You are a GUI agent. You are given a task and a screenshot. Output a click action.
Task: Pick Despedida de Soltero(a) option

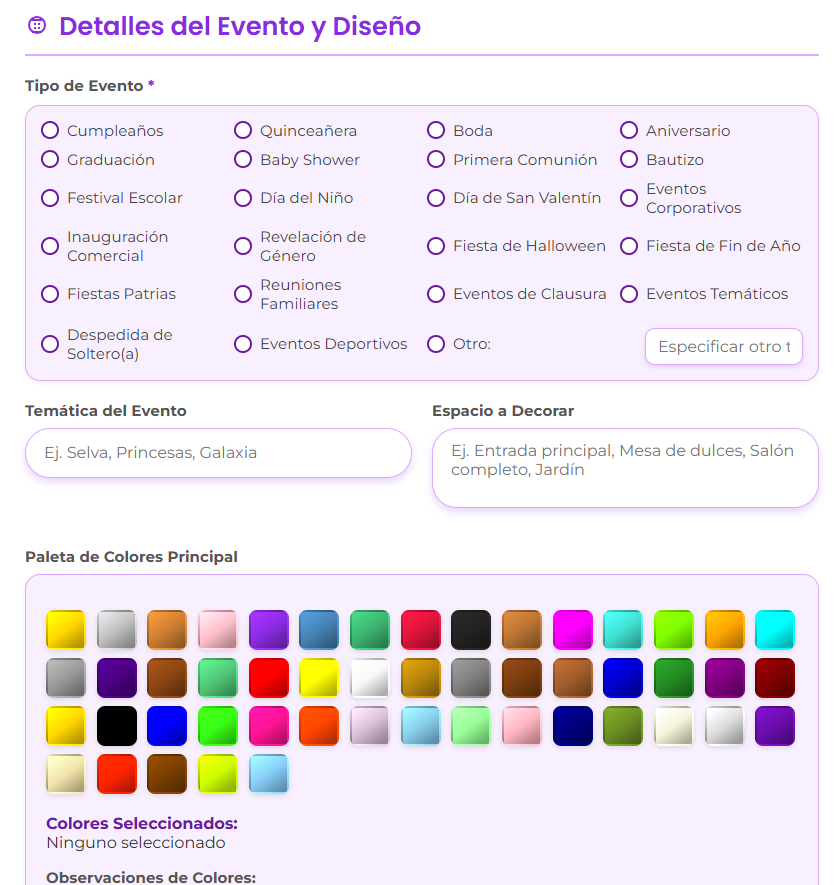pos(50,344)
